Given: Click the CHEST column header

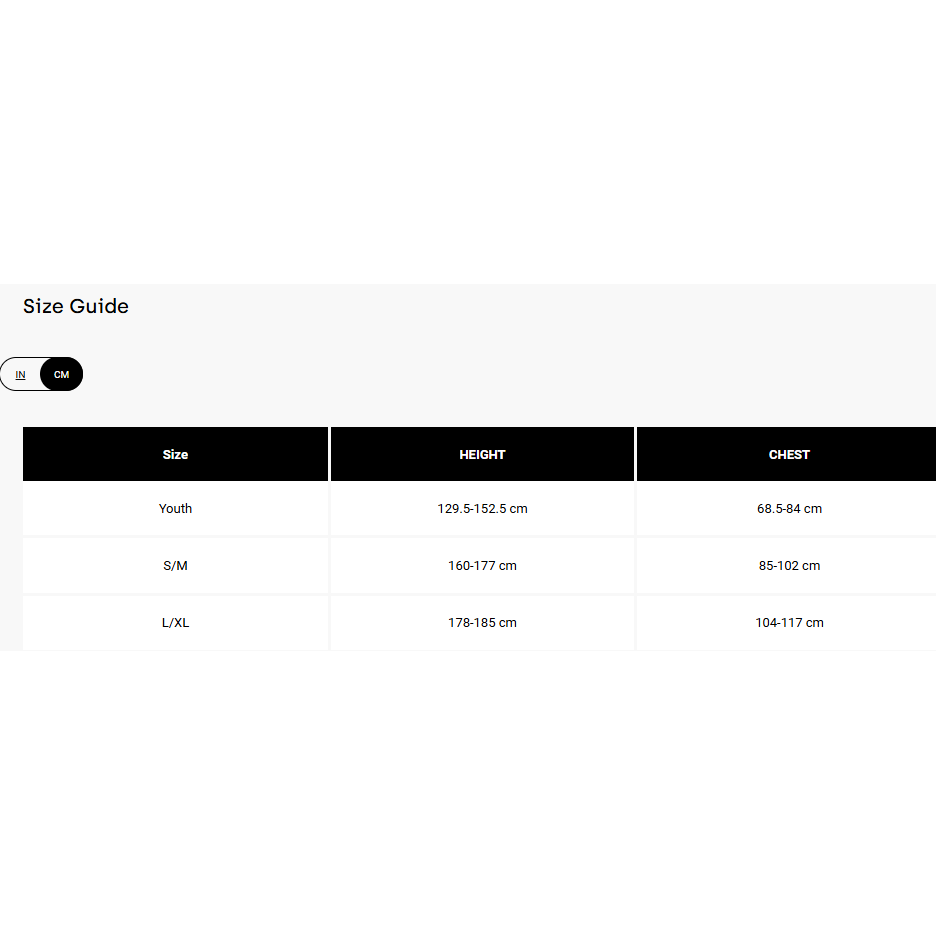Looking at the screenshot, I should click(789, 454).
